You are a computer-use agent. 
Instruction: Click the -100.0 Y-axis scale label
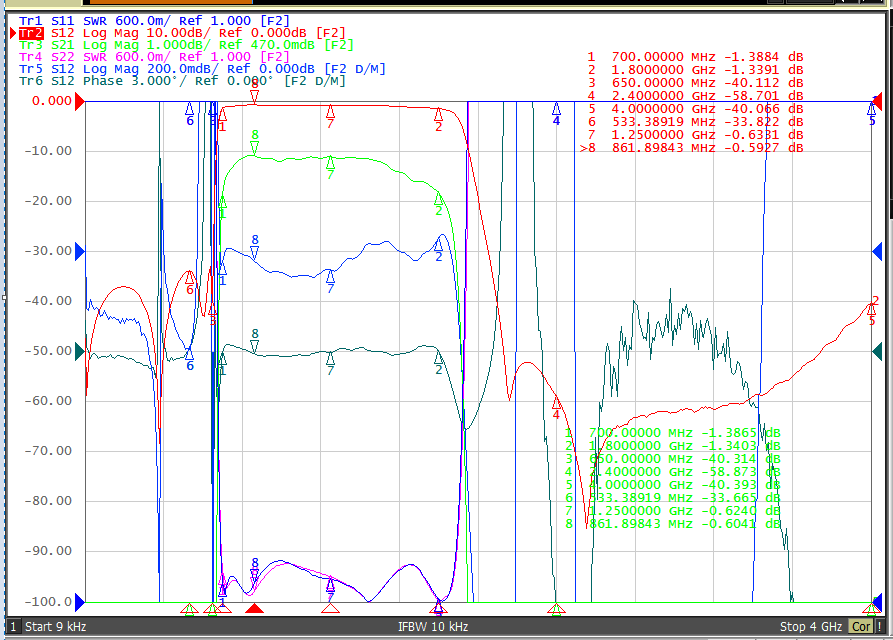pos(48,601)
